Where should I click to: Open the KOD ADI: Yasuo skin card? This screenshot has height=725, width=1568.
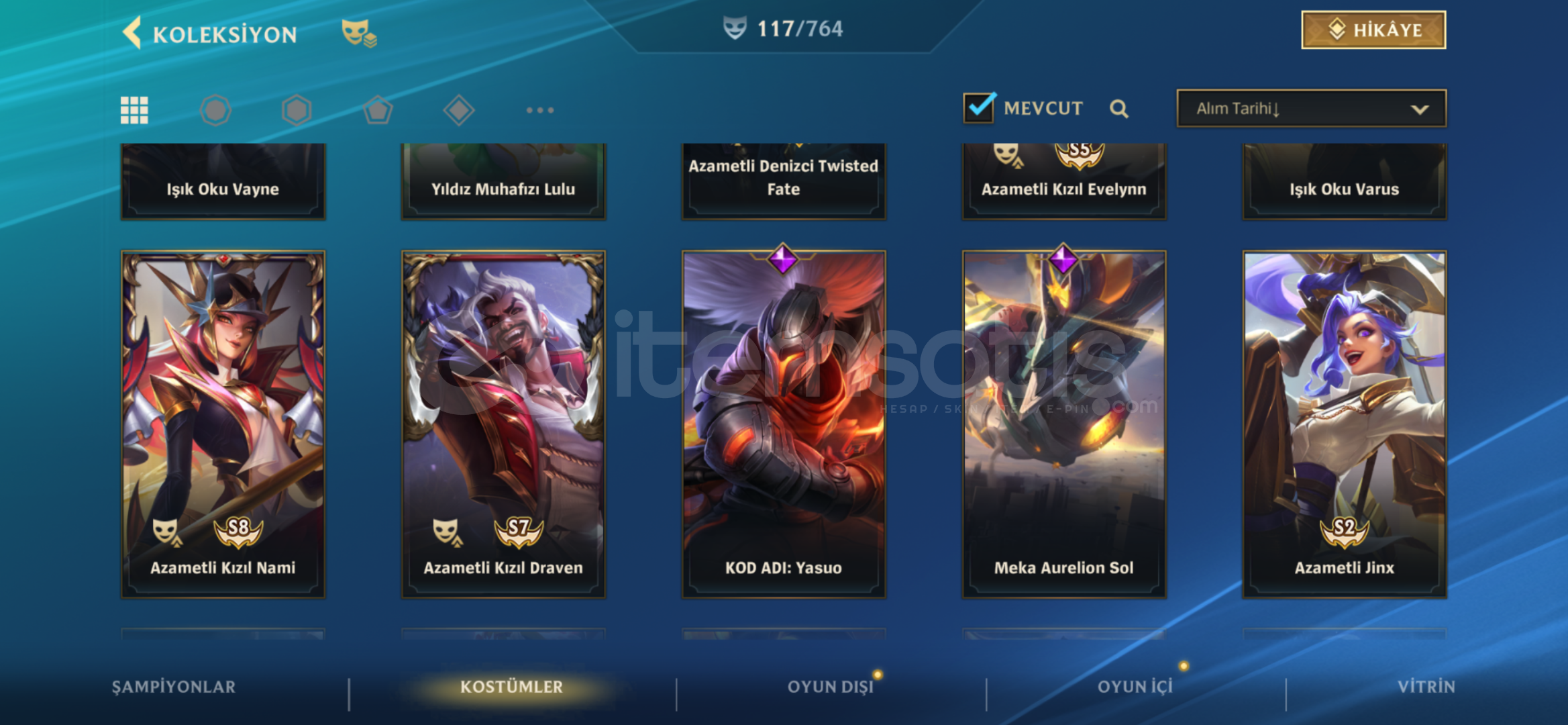(784, 424)
